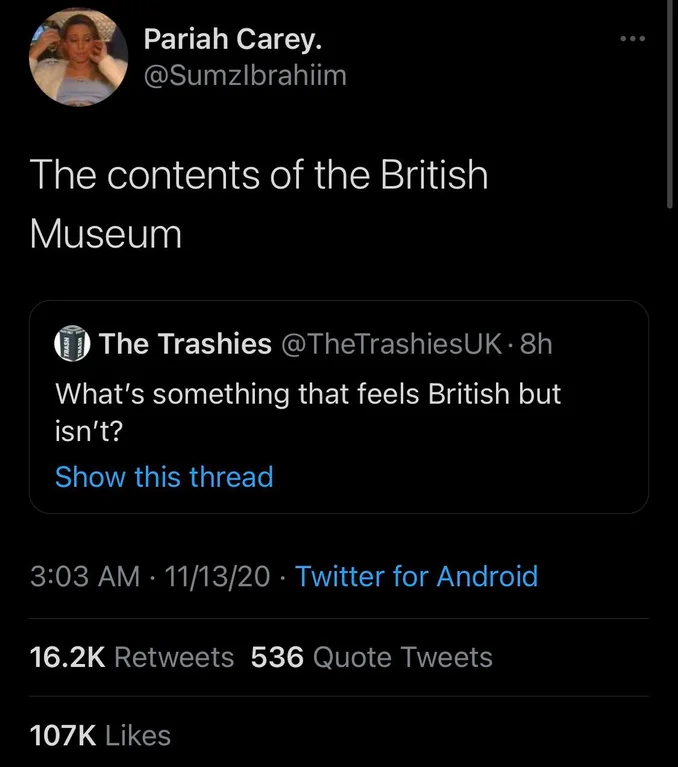View the 107K Likes list

(100, 735)
